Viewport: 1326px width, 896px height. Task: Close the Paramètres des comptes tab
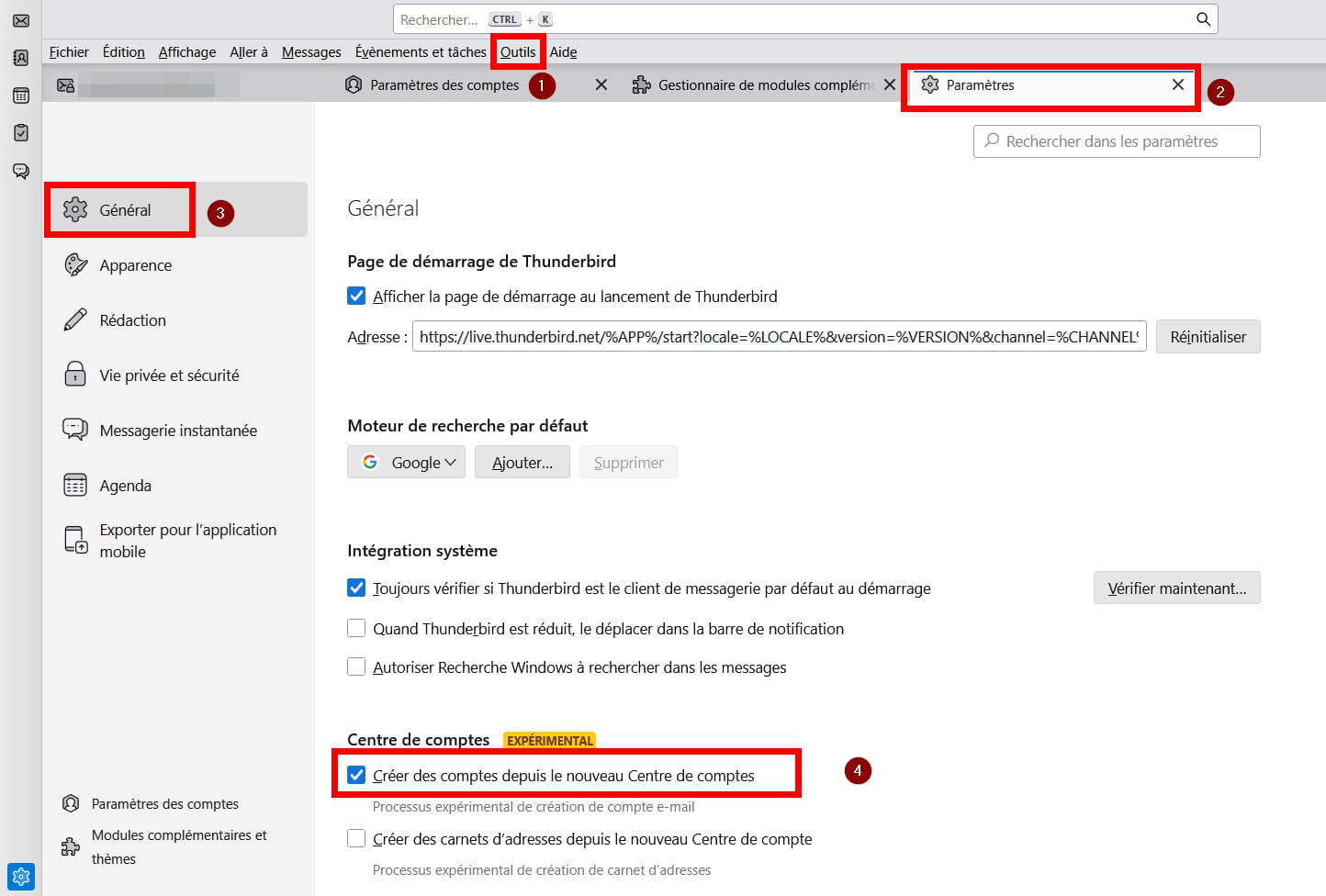(601, 84)
